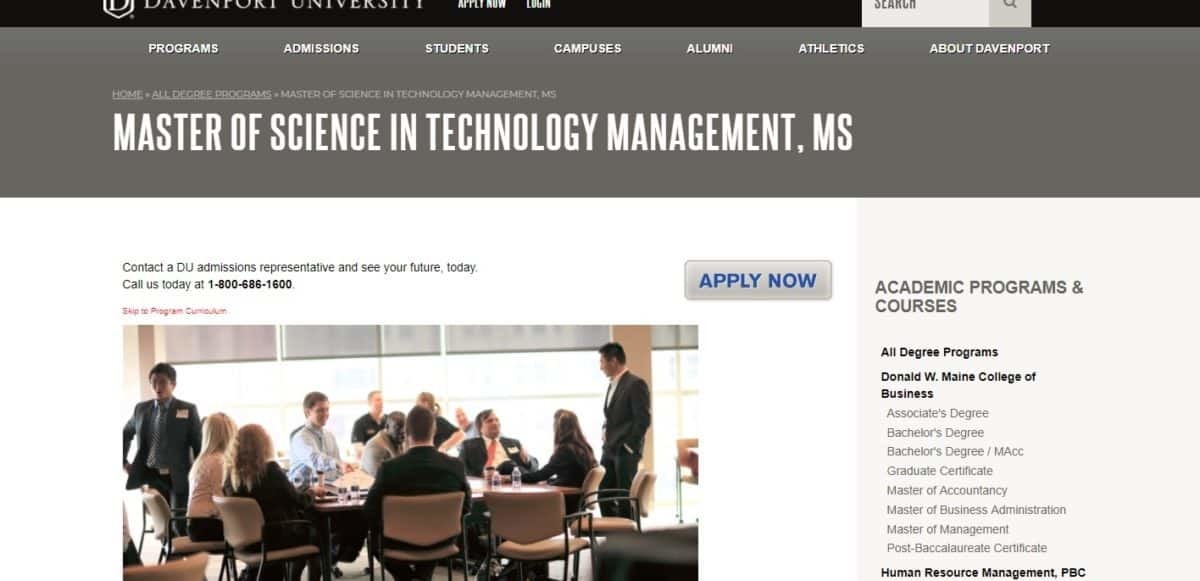The height and width of the screenshot is (581, 1200).
Task: Open Master of Business Administration link
Action: 976,510
